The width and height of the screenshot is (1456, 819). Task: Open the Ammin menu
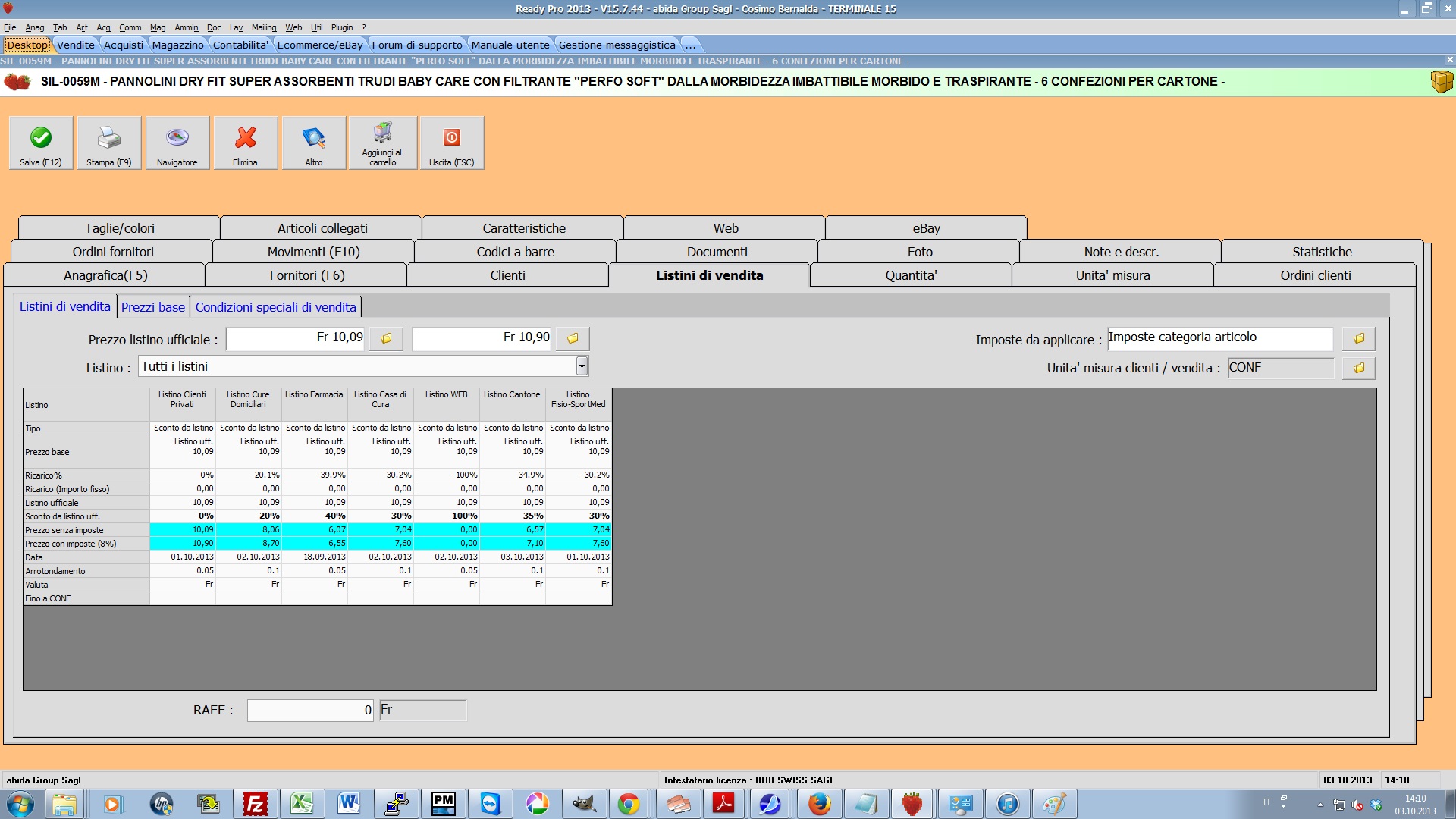187,27
